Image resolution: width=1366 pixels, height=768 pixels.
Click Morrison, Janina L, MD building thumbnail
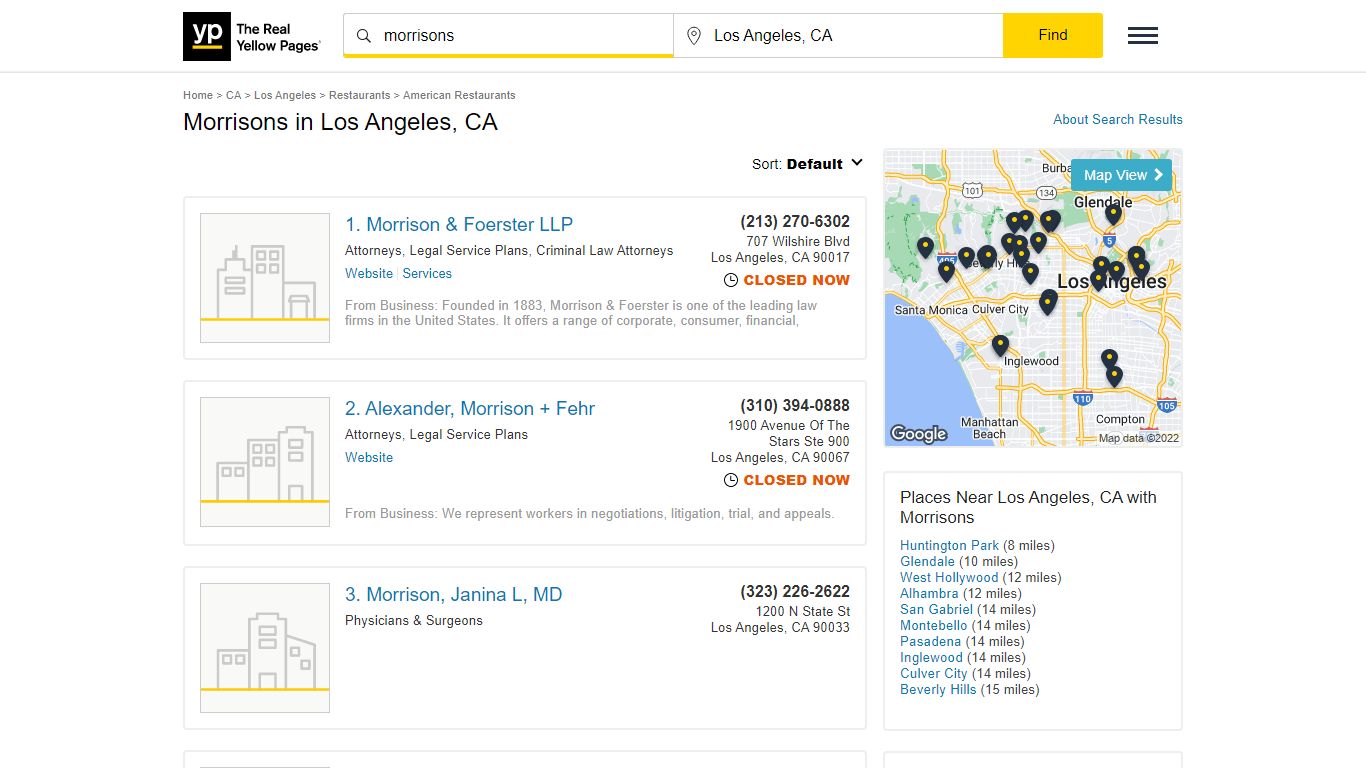[x=265, y=648]
